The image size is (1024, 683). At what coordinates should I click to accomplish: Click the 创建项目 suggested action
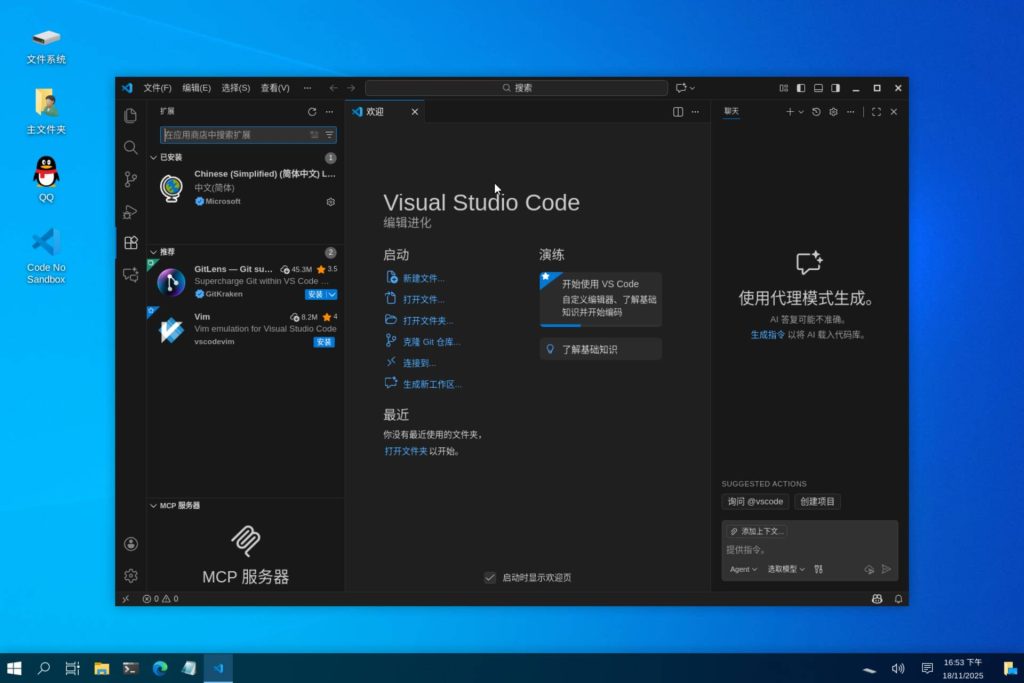point(818,501)
